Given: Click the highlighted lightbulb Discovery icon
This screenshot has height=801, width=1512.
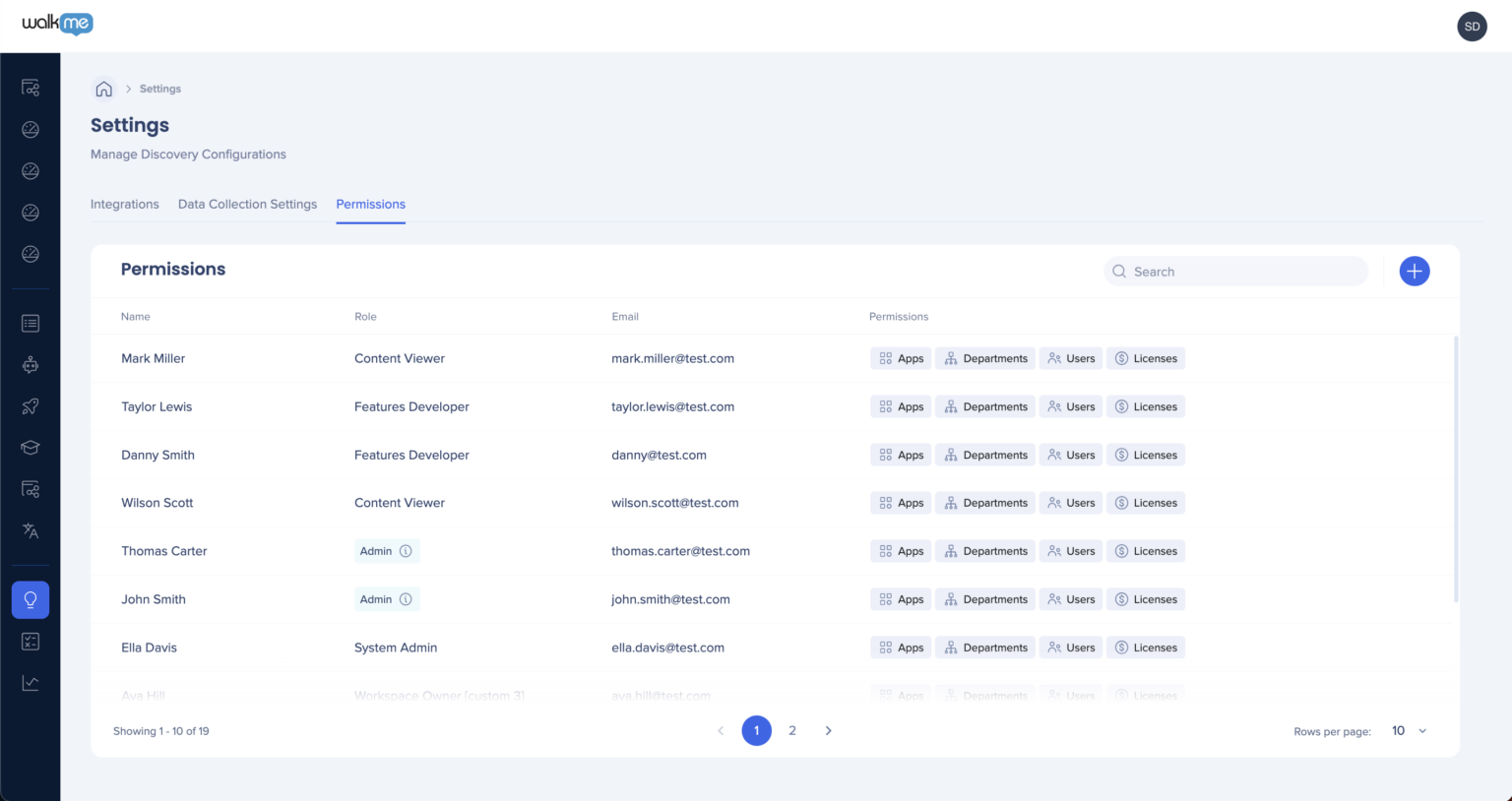Looking at the screenshot, I should click(x=30, y=599).
